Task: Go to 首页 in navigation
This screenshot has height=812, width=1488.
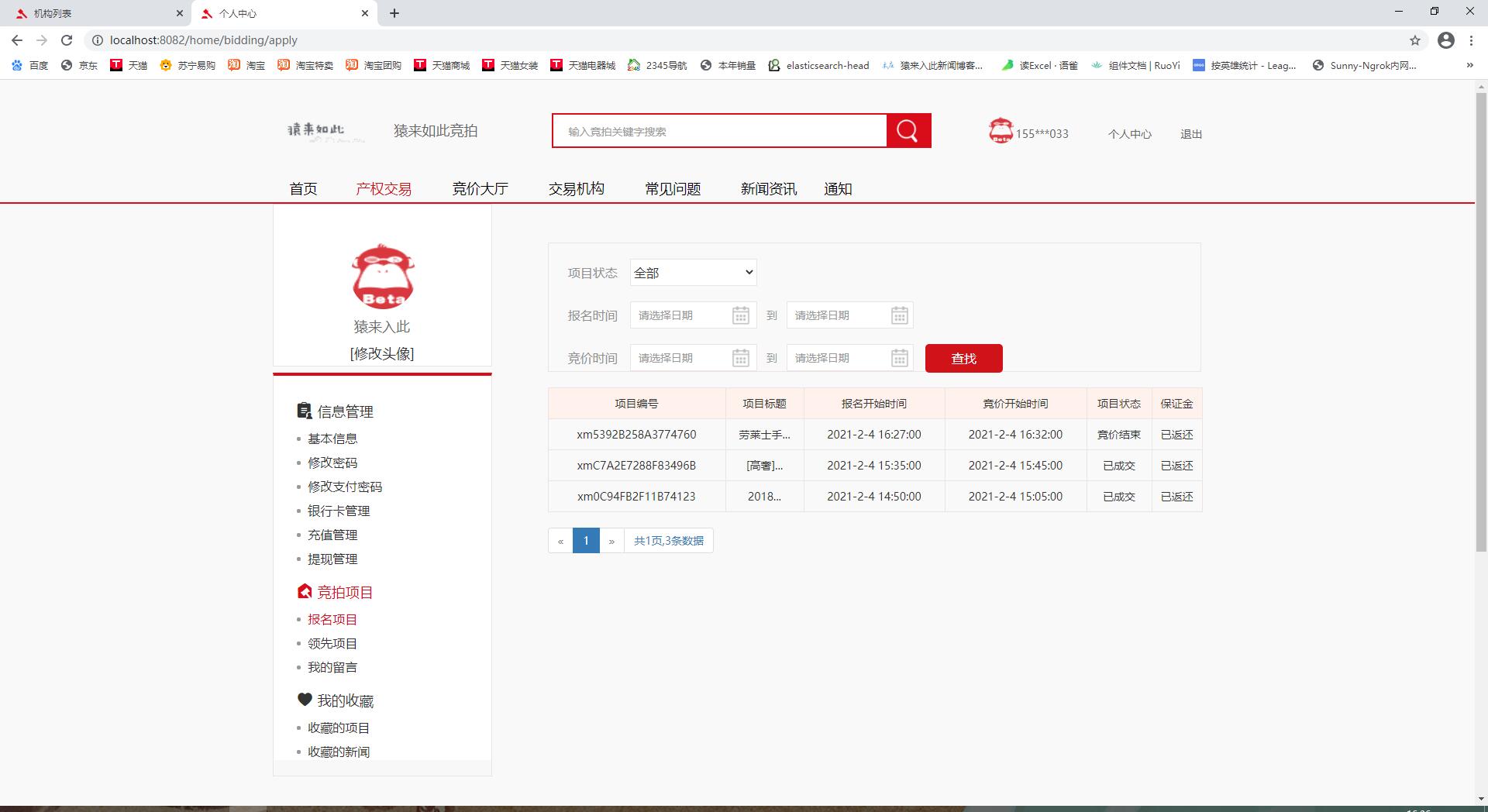Action: (x=303, y=189)
